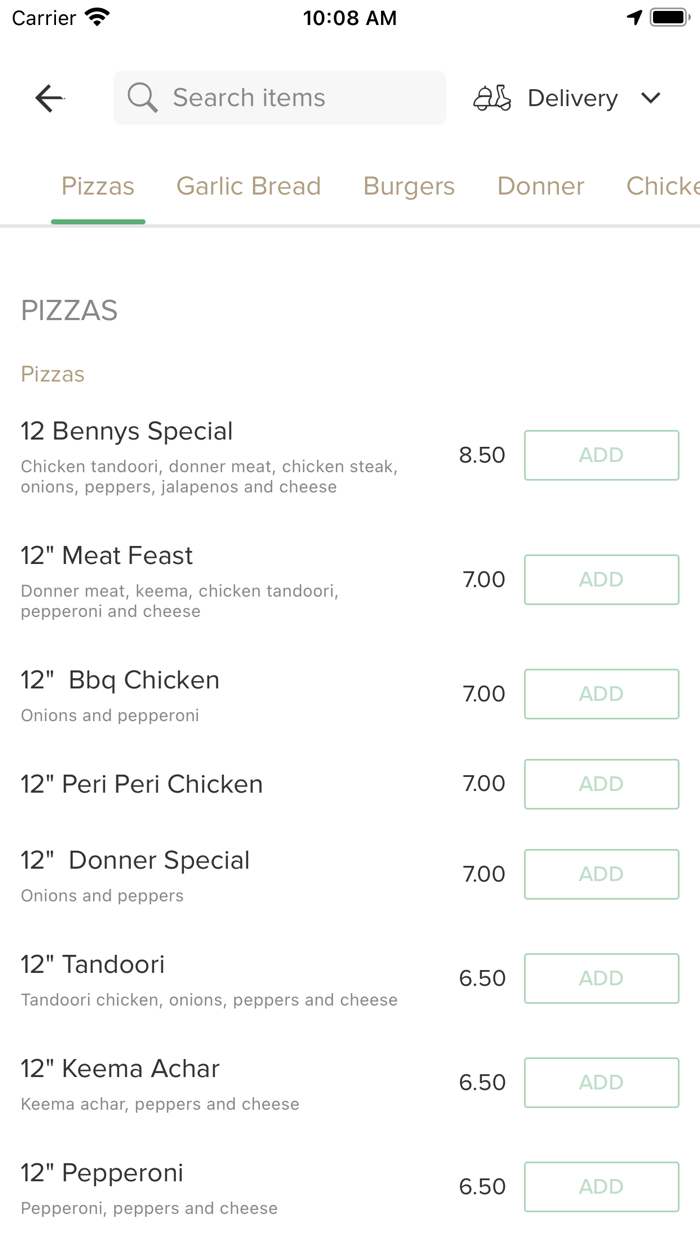Expand the chevron next to Delivery

[x=650, y=98]
